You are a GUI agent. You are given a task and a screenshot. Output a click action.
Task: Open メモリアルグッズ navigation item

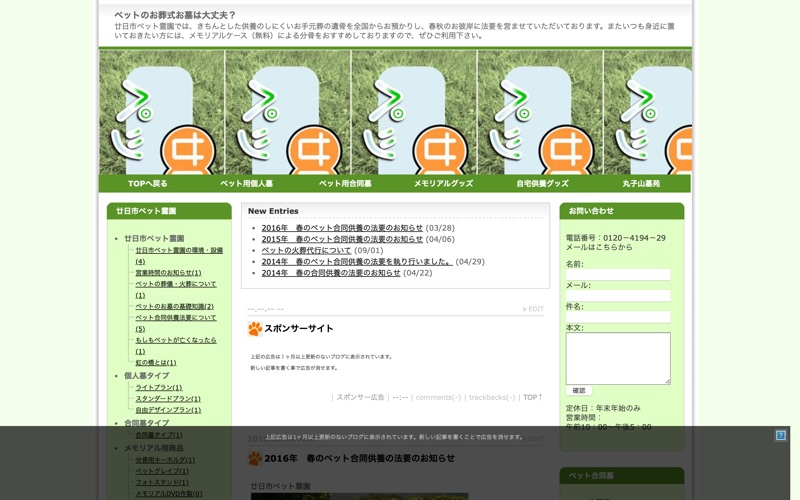[x=443, y=183]
